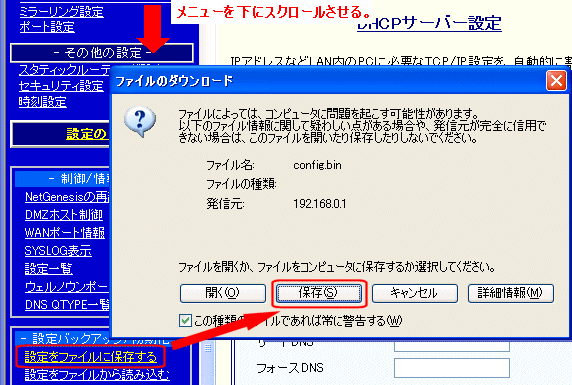
Task: Click the 開く(O) open button
Action: coord(223,293)
